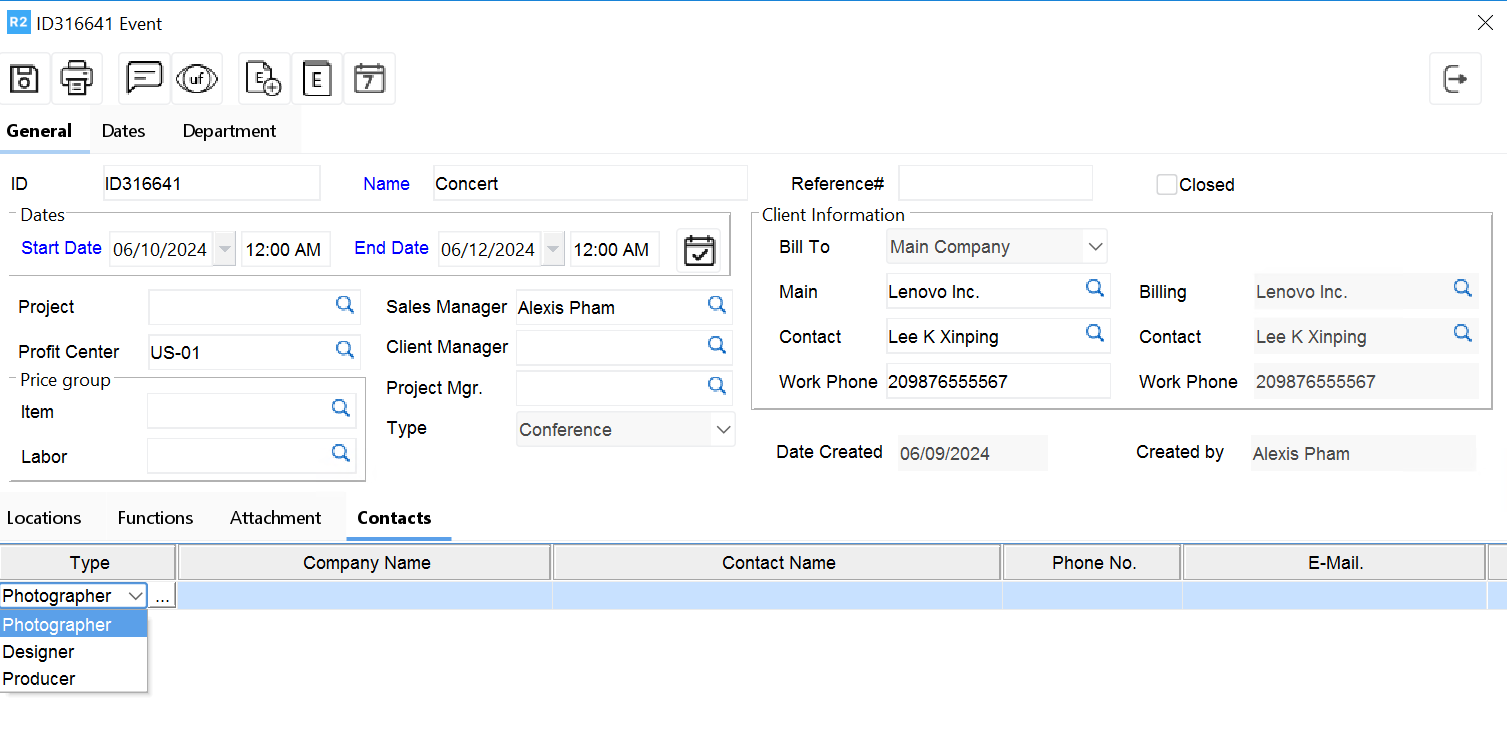Click inside the Reference# input field

[994, 183]
